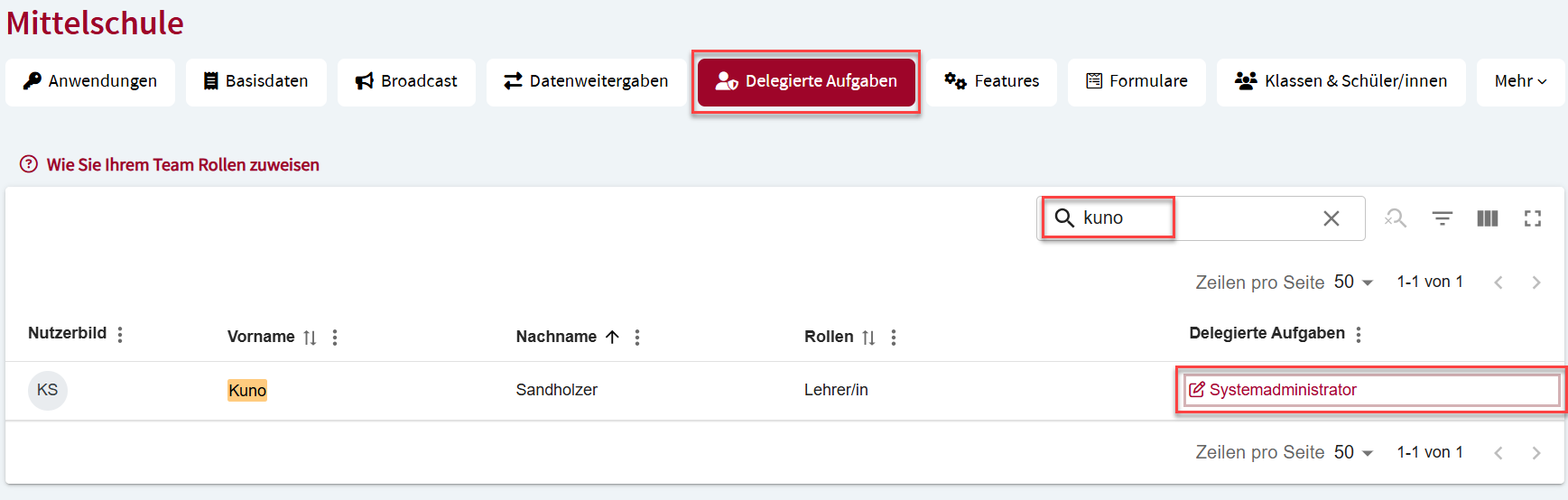Toggle Nachname sort direction arrow
1568x500 pixels.
point(612,338)
